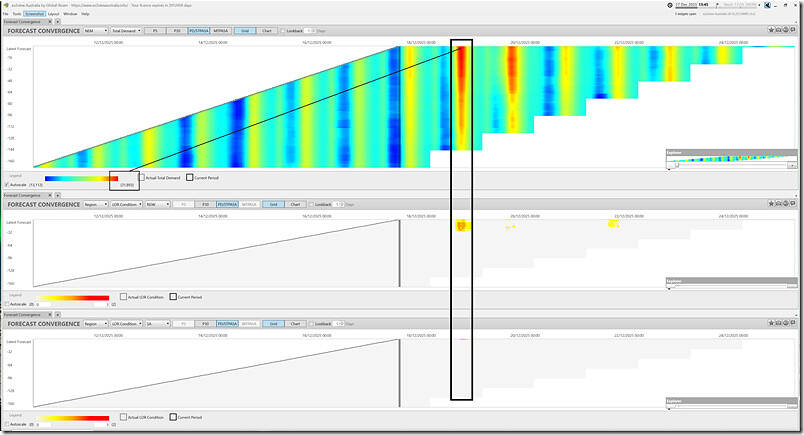Select PD/STPASA forecast in bottom widget
The image size is (804, 435).
coord(227,324)
